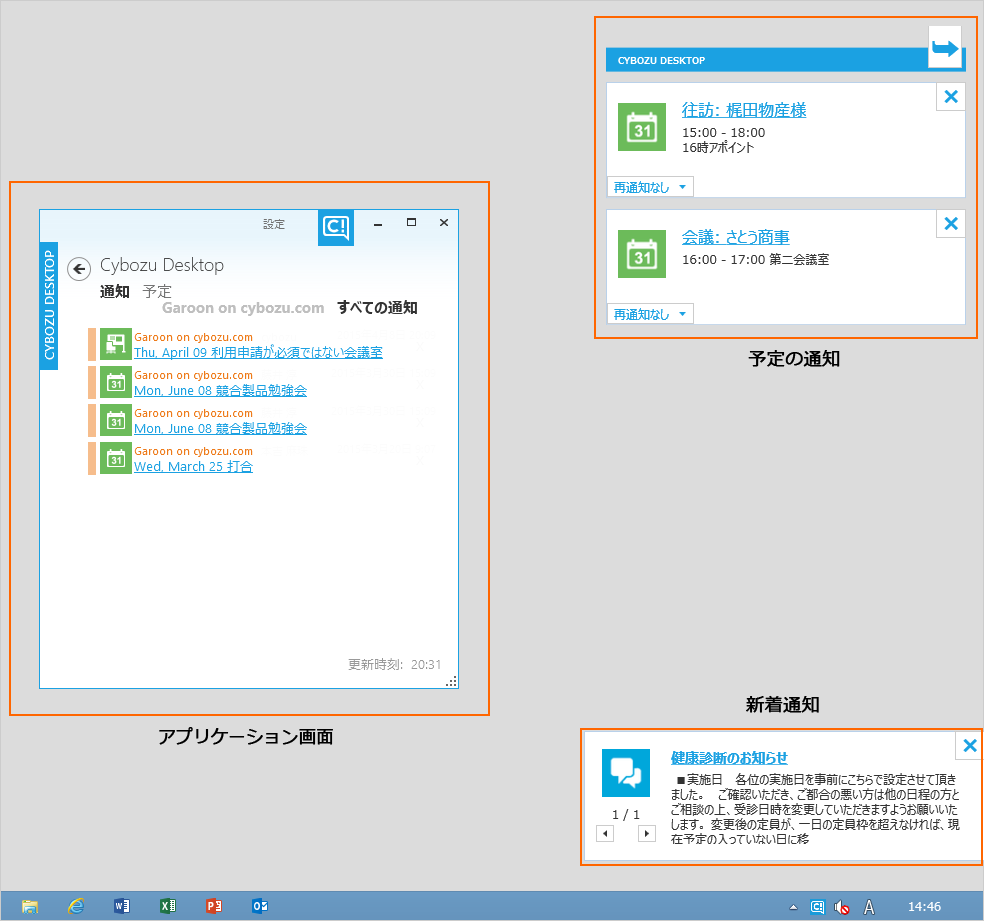Open File Explorer from the taskbar
Viewport: 984px width, 921px height.
tap(29, 906)
